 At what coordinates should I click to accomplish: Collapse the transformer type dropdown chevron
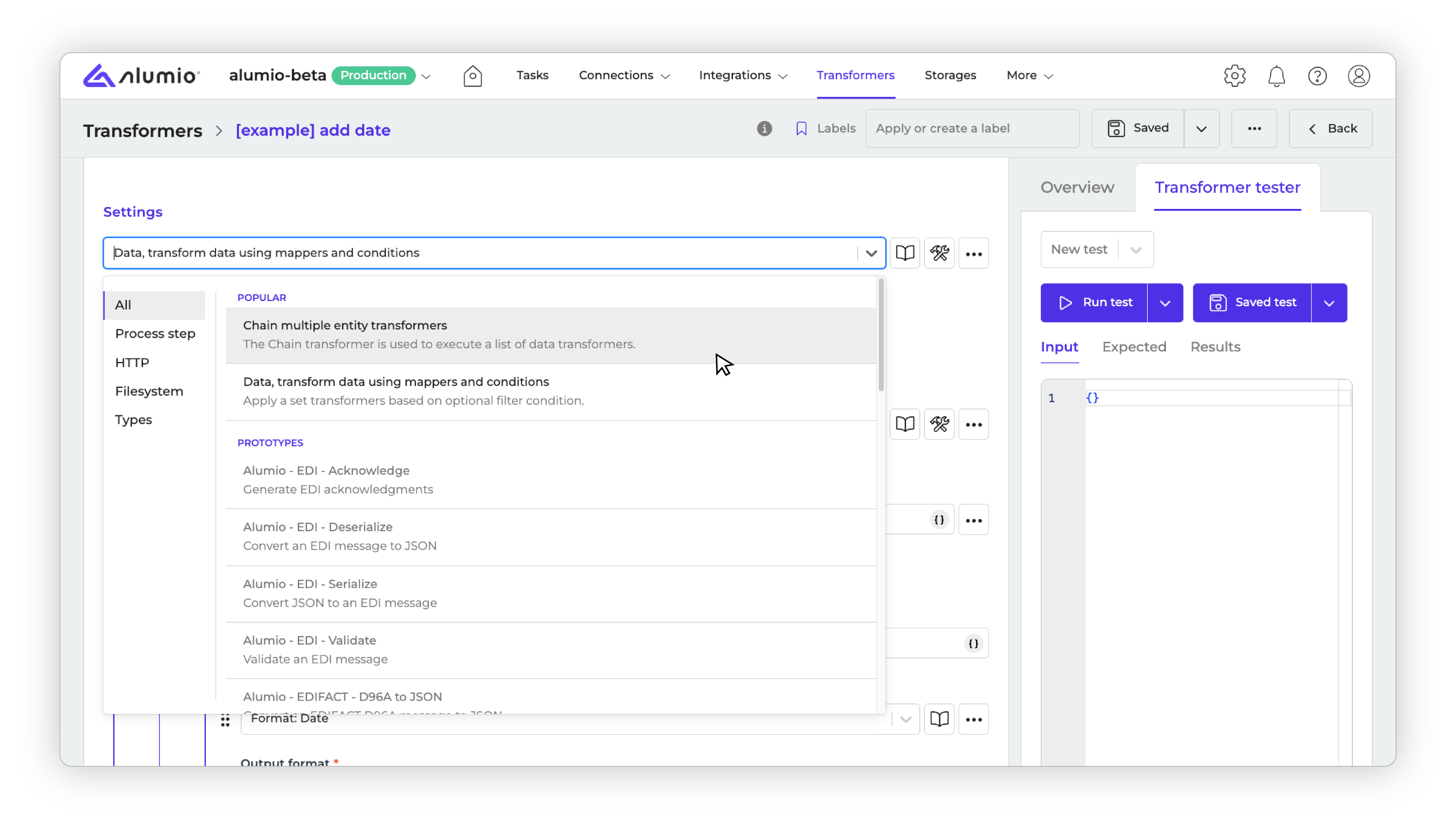(871, 253)
